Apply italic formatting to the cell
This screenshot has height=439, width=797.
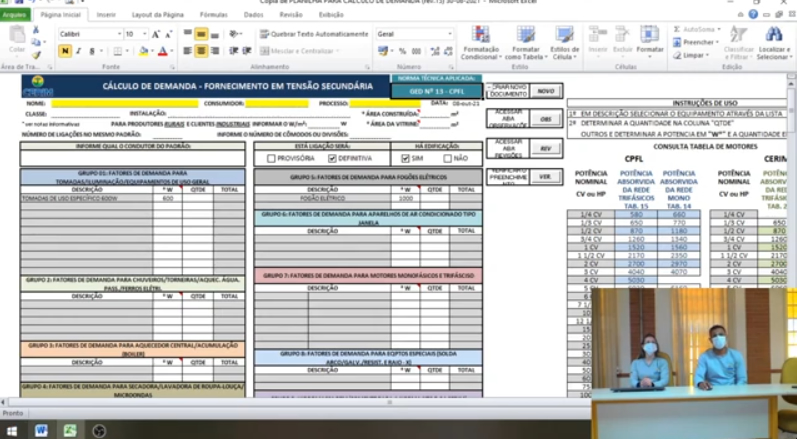pos(77,51)
